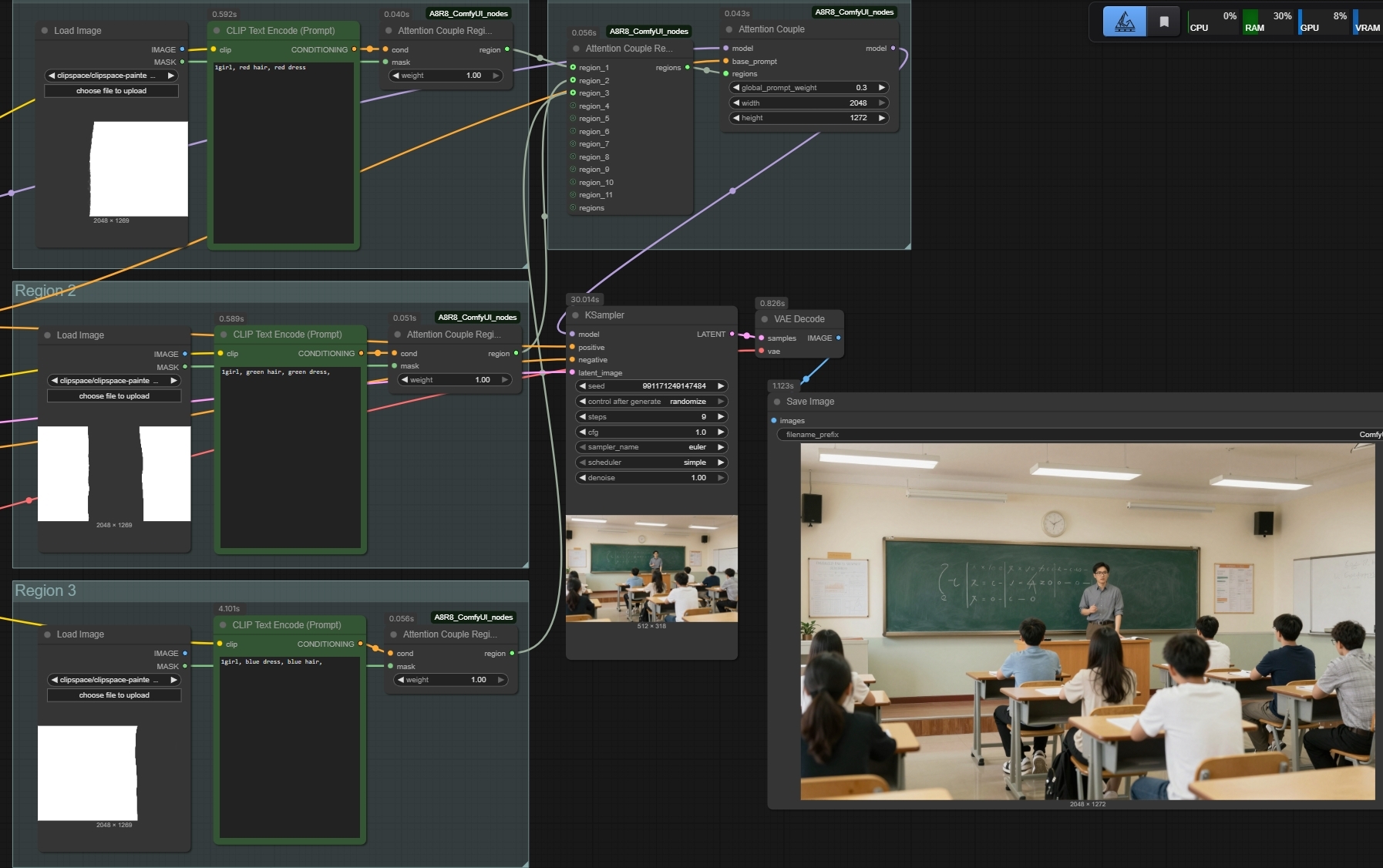
Task: Click the region_11 input socket
Action: (x=573, y=195)
